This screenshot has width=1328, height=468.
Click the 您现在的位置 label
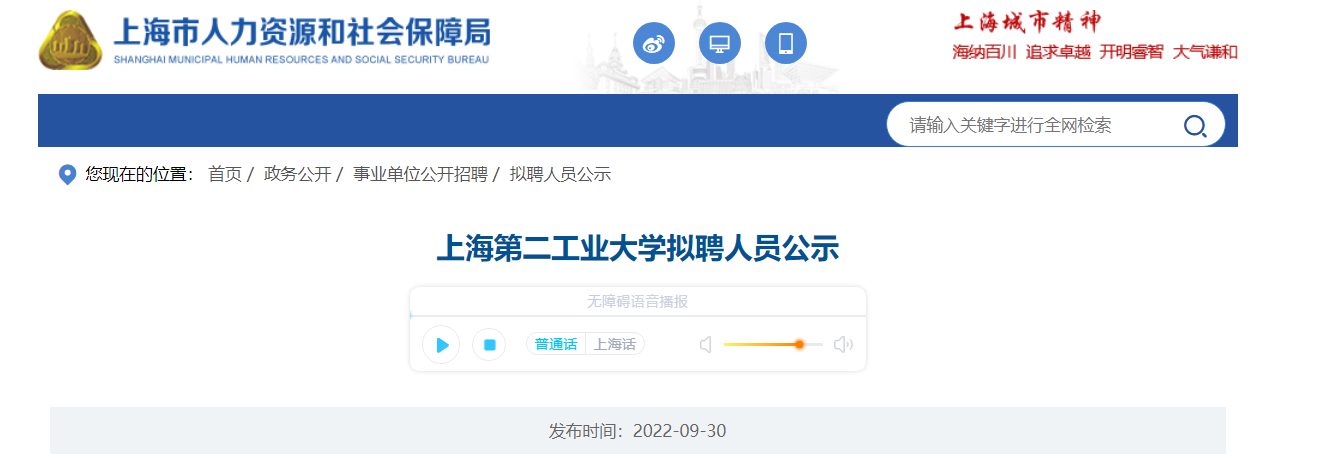[x=140, y=174]
